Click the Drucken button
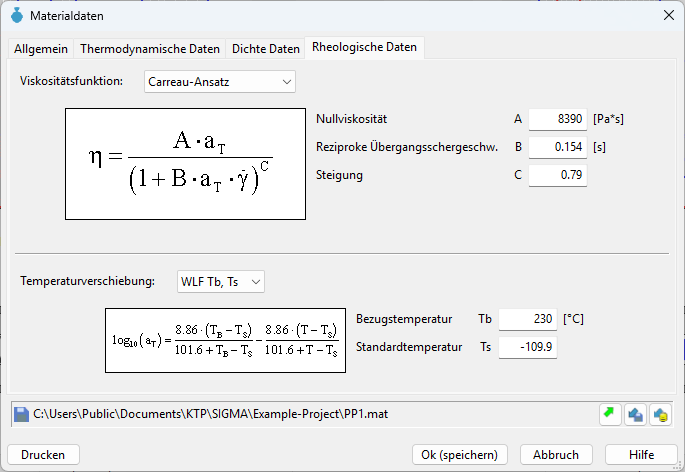 tap(43, 455)
